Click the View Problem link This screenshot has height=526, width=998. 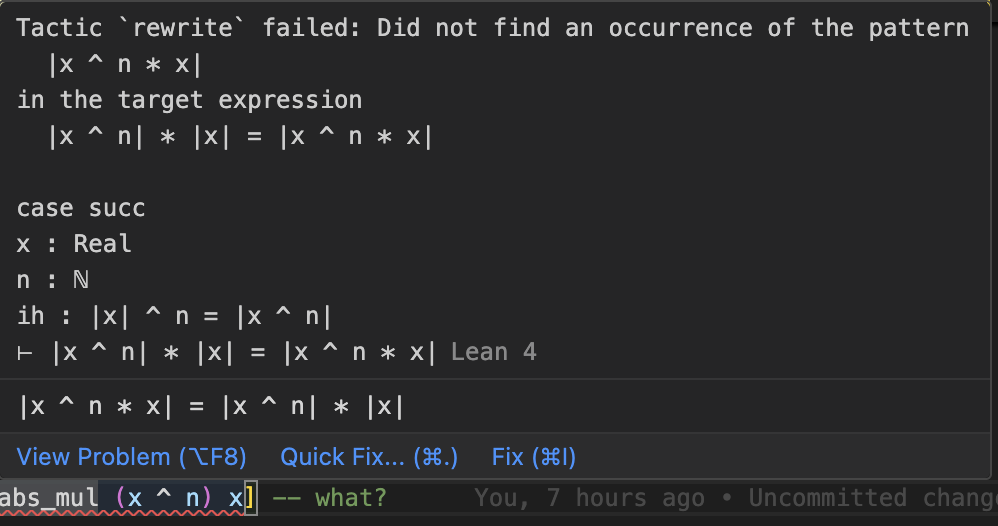(132, 457)
